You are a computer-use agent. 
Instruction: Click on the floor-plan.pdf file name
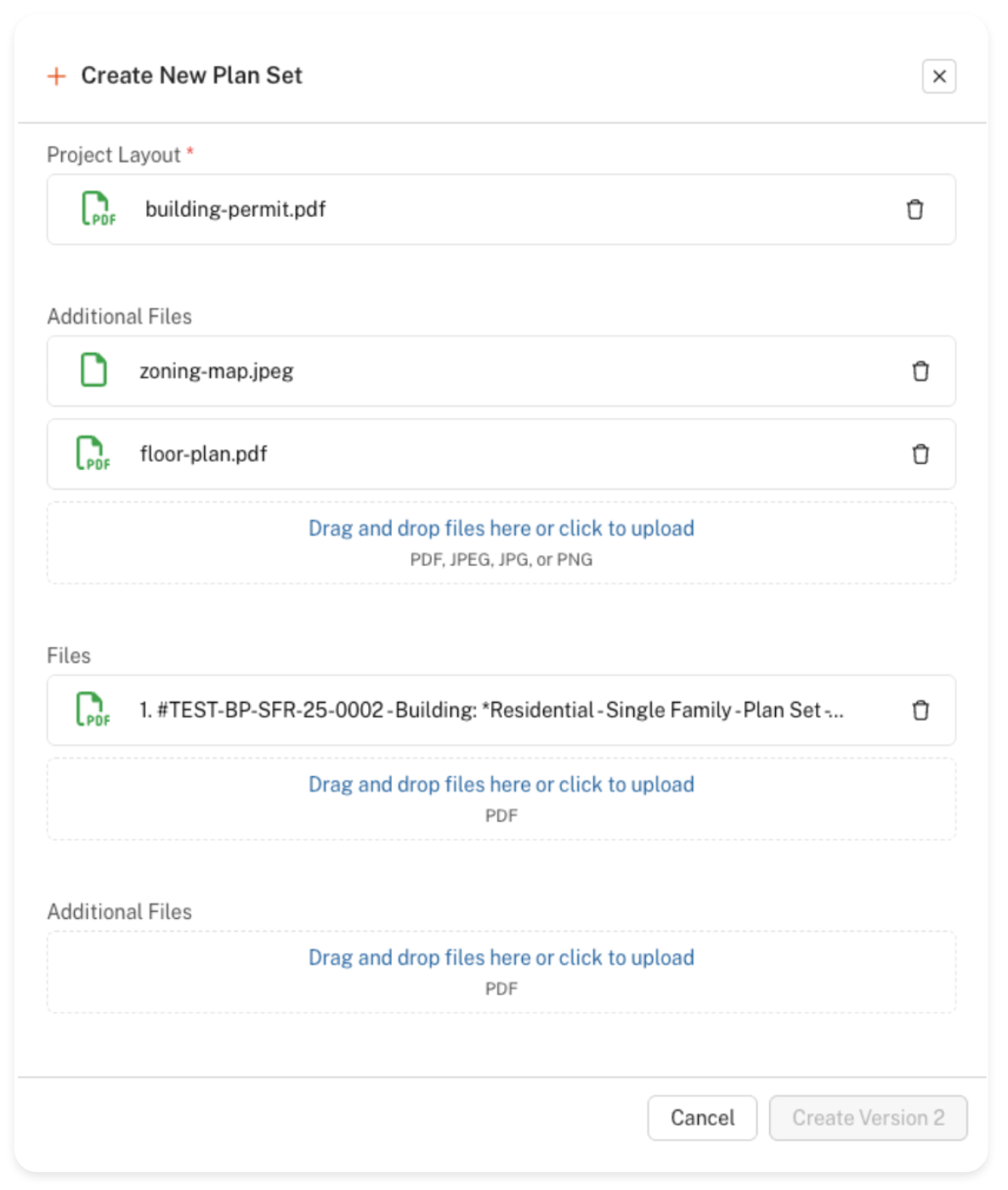pyautogui.click(x=203, y=454)
